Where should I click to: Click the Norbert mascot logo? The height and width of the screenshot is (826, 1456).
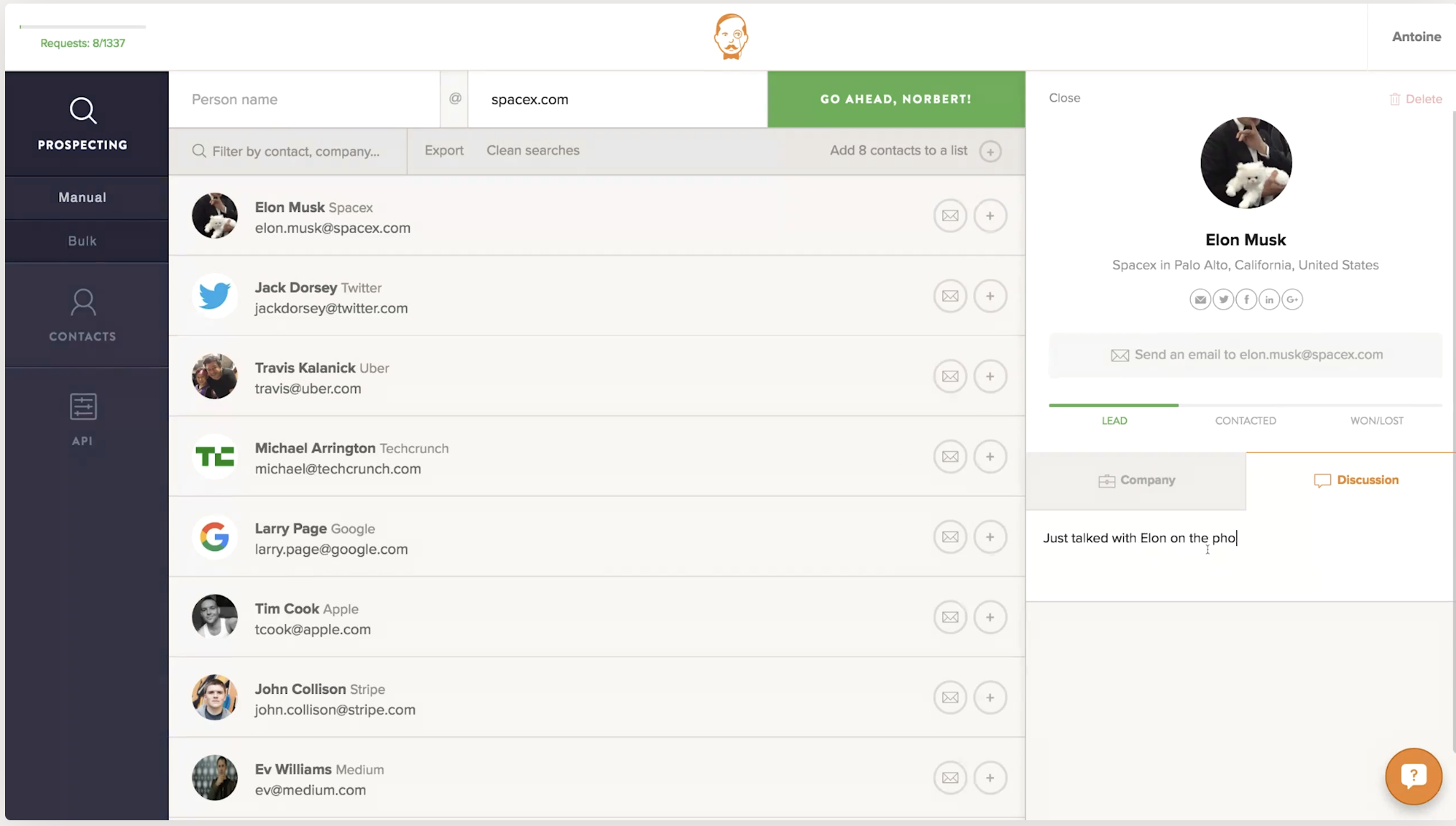[x=731, y=37]
